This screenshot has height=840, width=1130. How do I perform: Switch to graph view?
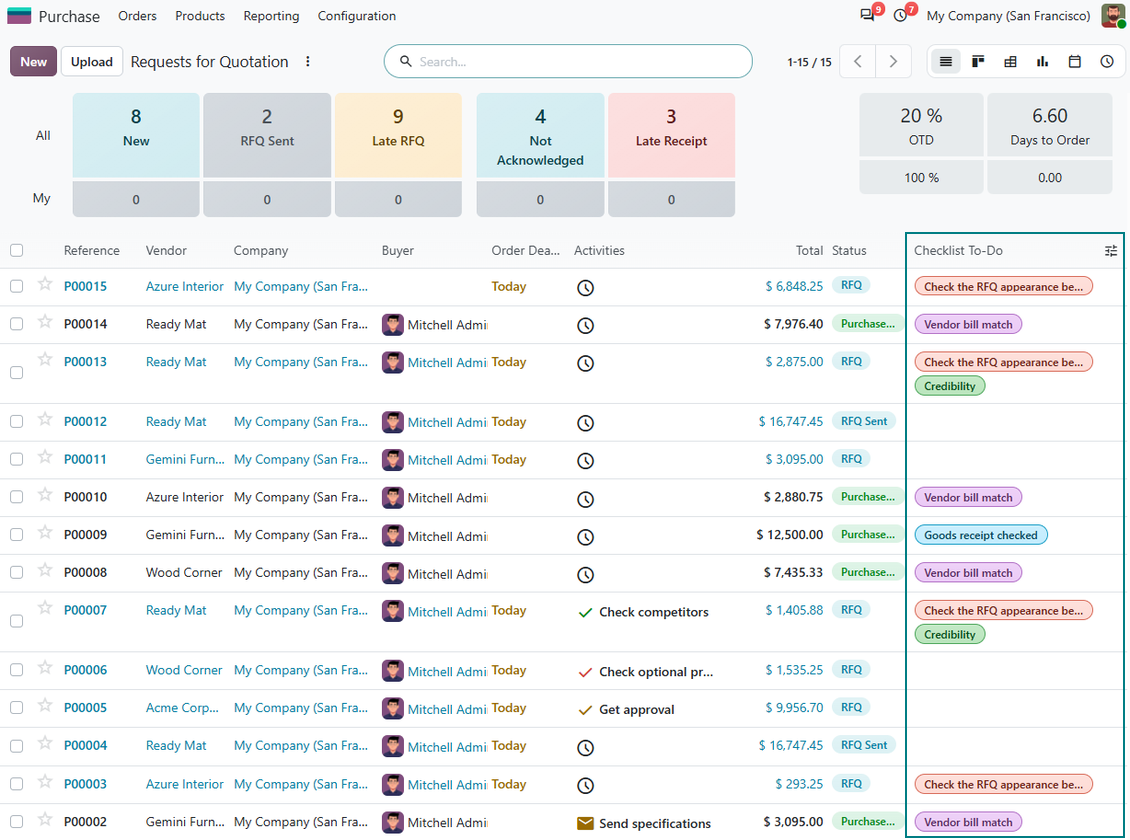1042,62
